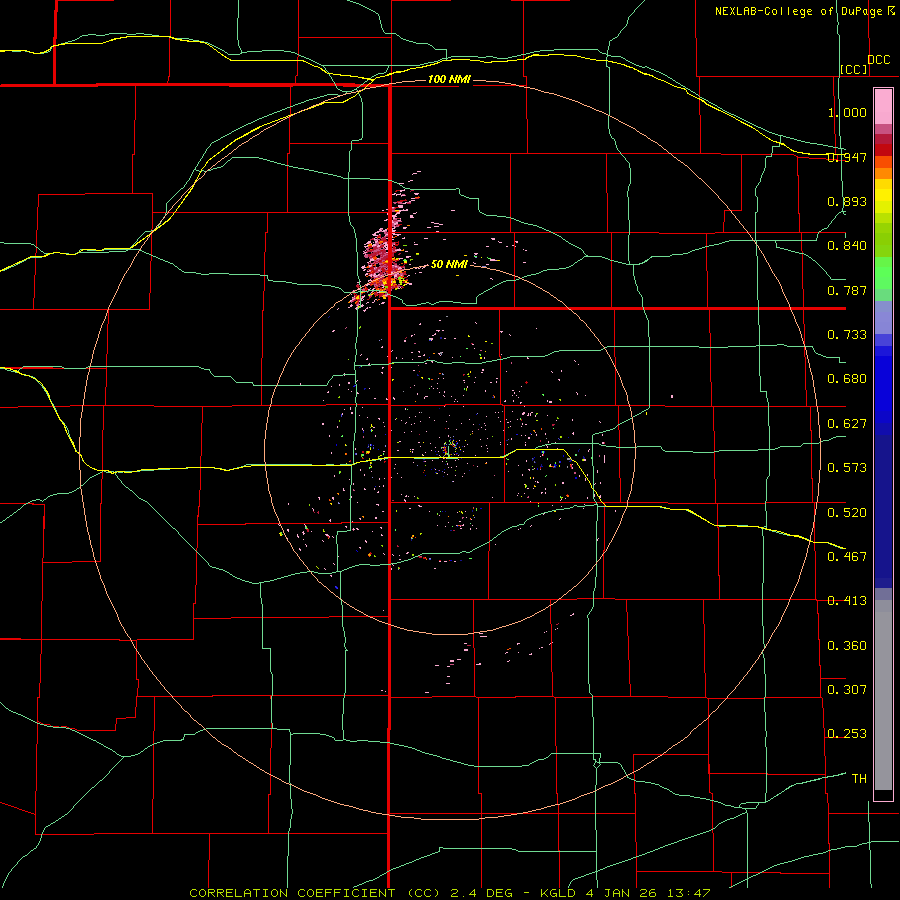
Task: Click the 0.840 color scale value
Action: (x=847, y=246)
